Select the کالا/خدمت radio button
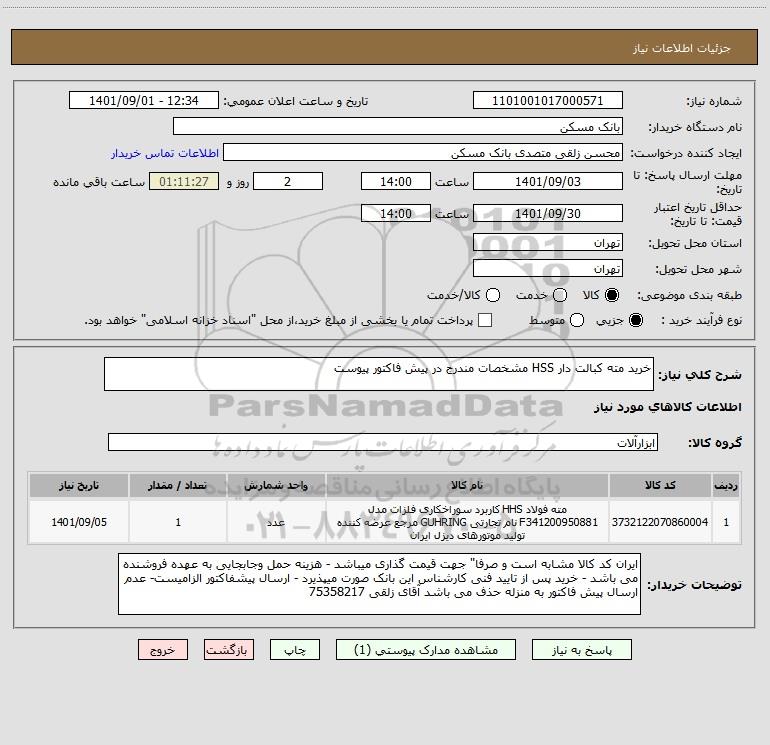Viewport: 770px width, 745px height. 493,295
